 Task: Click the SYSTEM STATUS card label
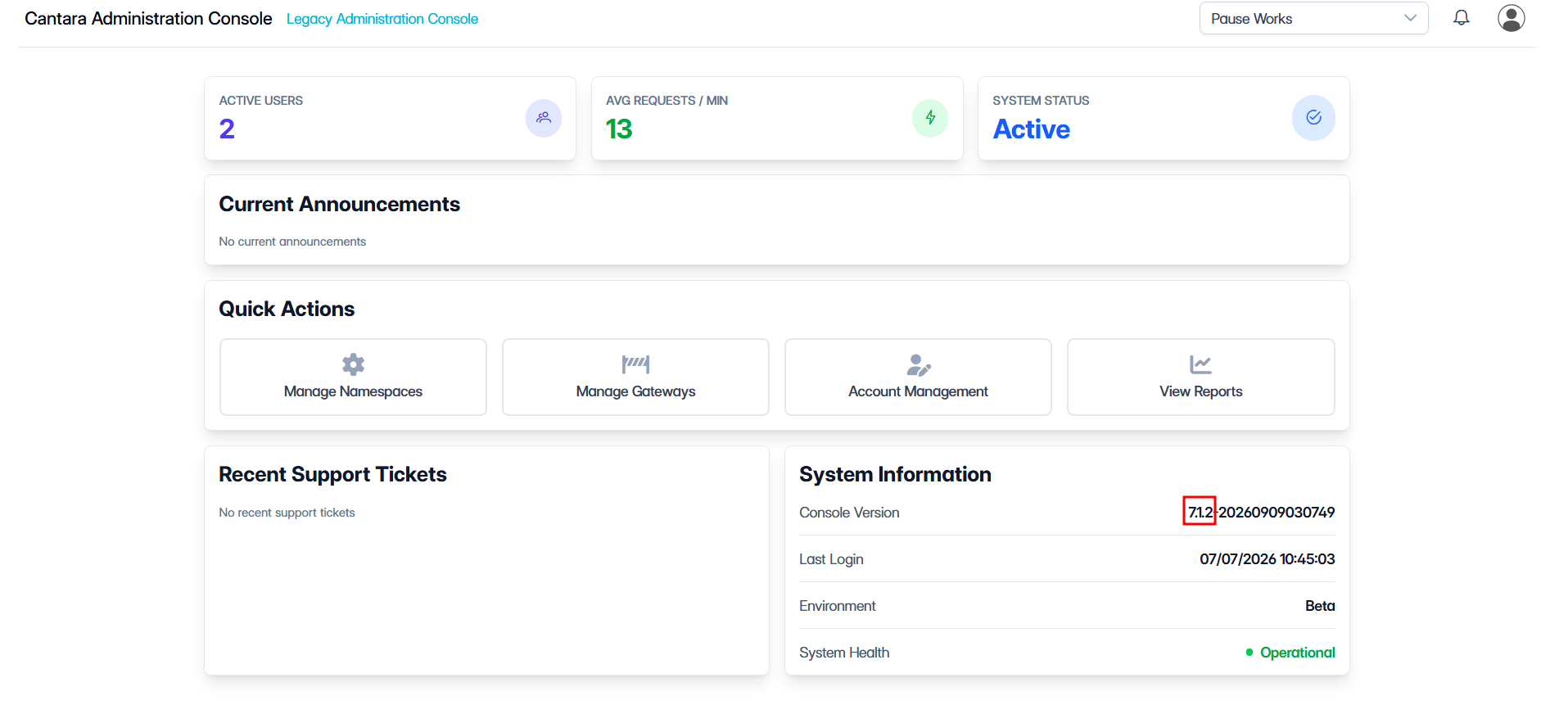coord(1041,101)
